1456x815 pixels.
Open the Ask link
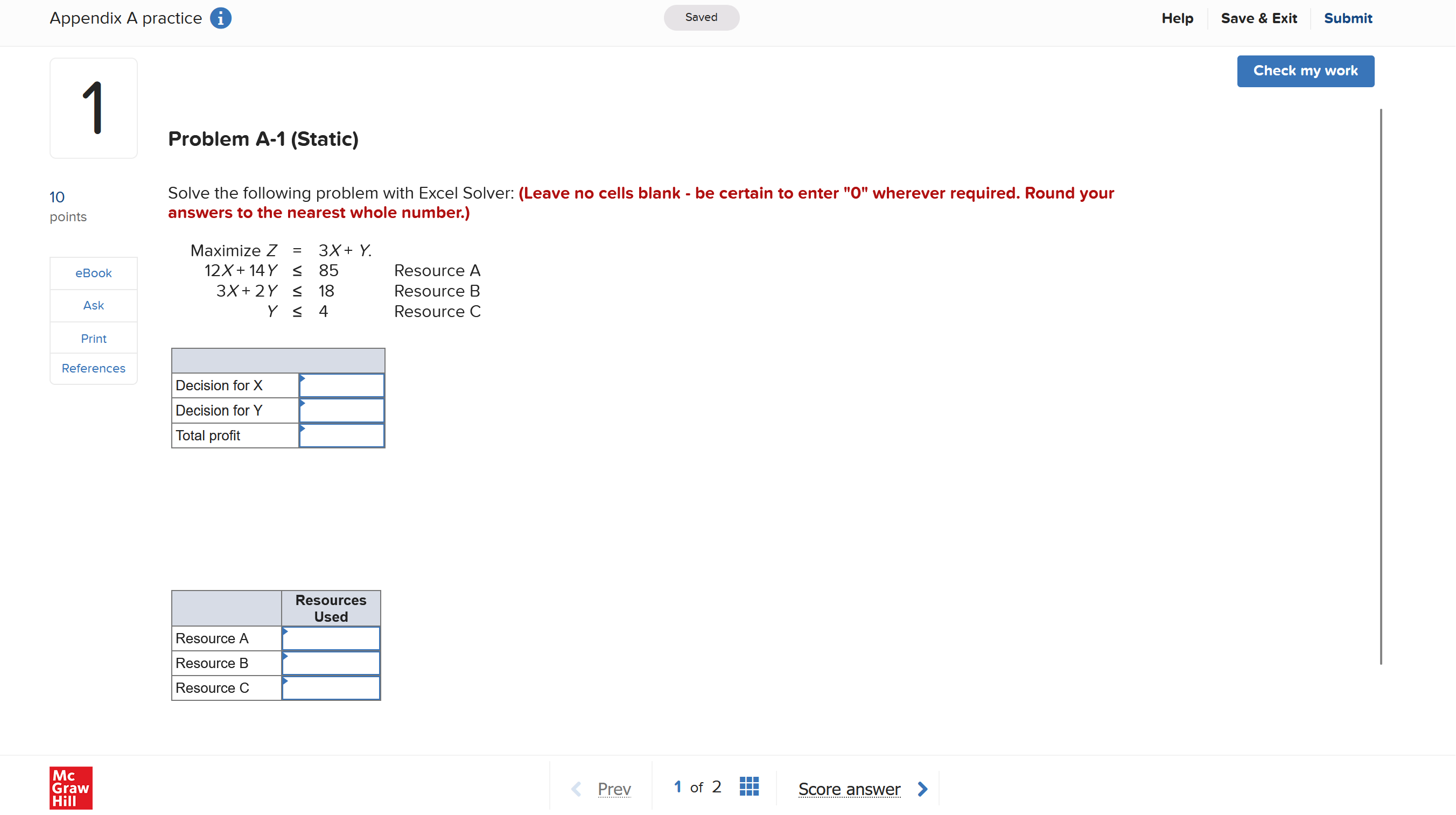click(x=93, y=305)
